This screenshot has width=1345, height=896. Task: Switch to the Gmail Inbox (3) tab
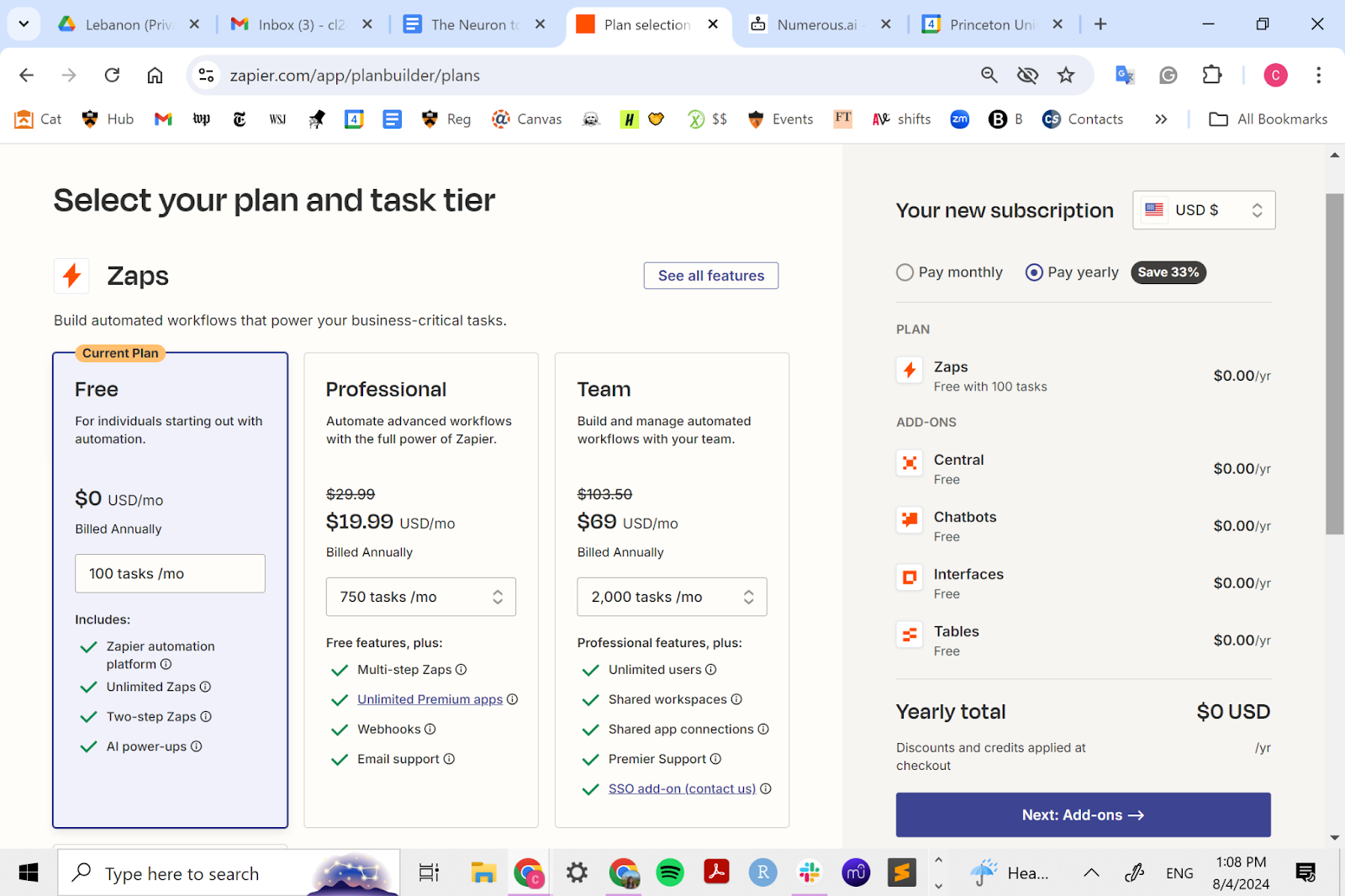[301, 24]
